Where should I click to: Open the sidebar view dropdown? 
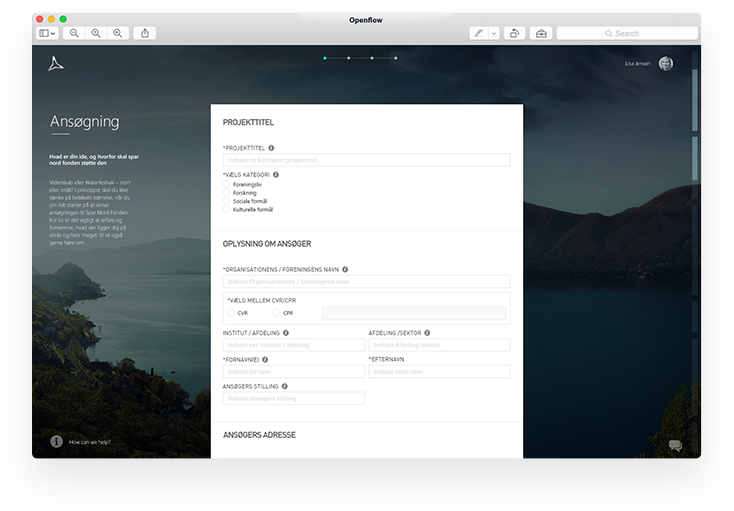[47, 33]
